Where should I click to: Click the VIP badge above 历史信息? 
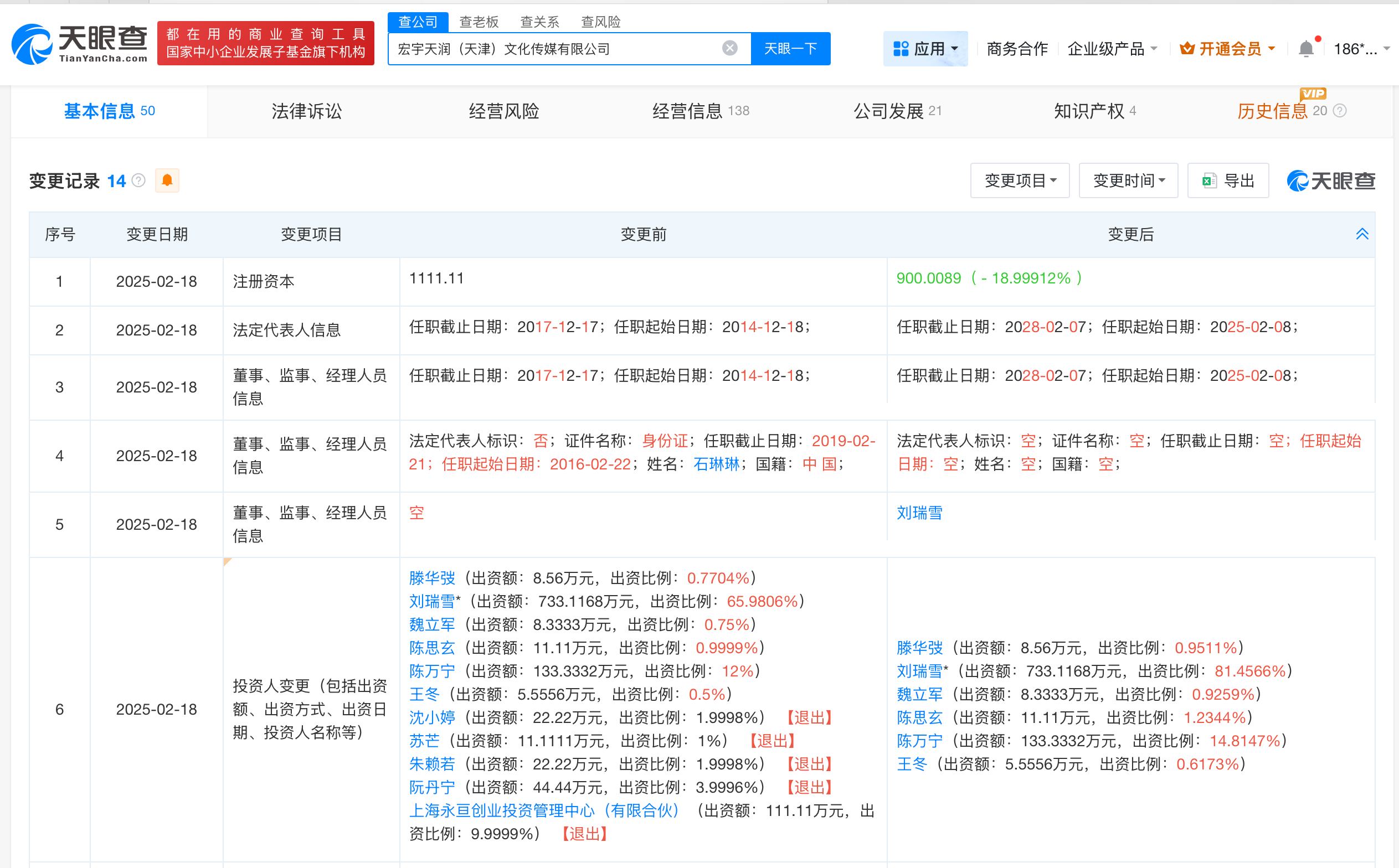point(1312,95)
